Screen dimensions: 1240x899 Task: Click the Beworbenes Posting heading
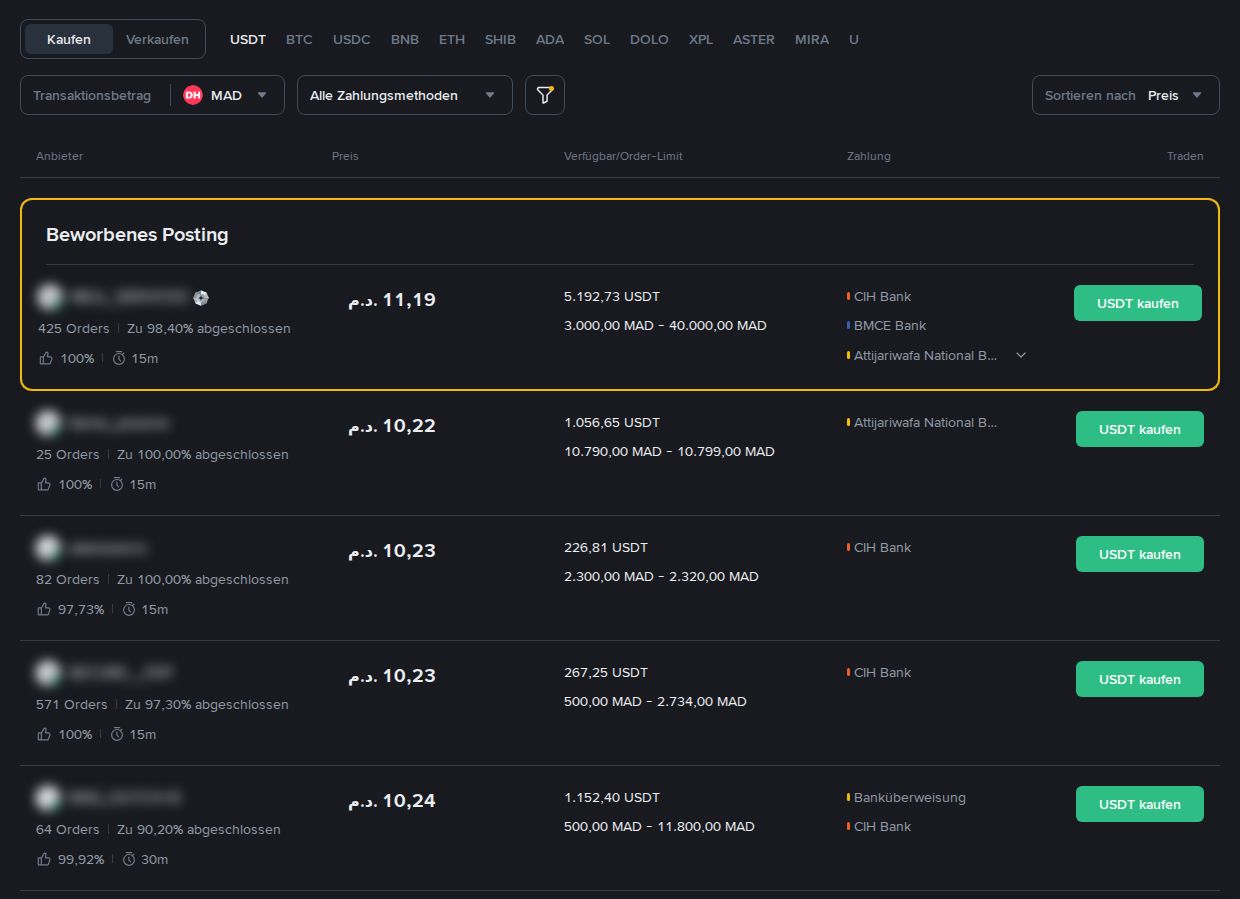137,235
